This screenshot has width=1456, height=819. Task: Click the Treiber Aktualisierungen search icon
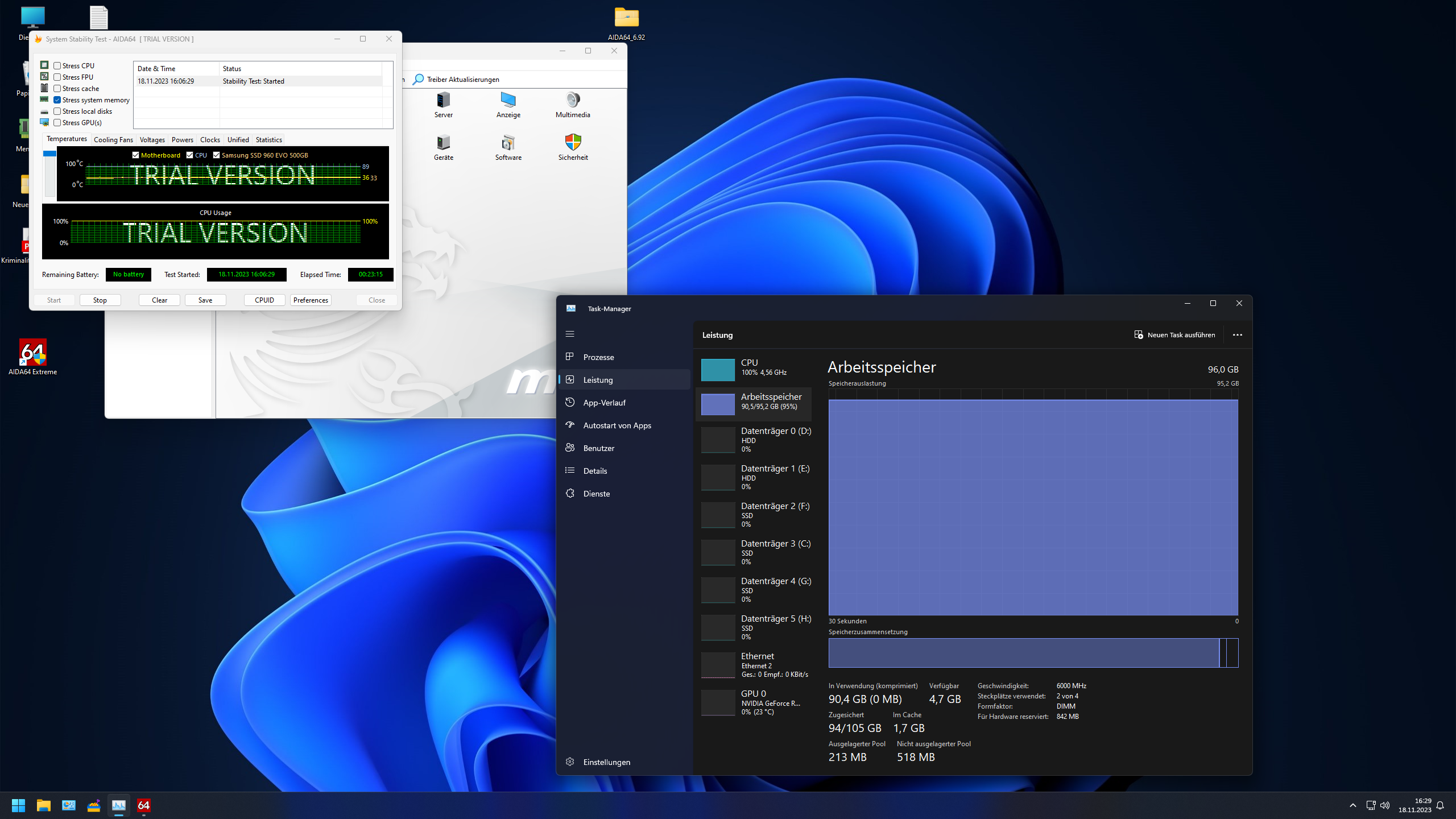[x=418, y=80]
